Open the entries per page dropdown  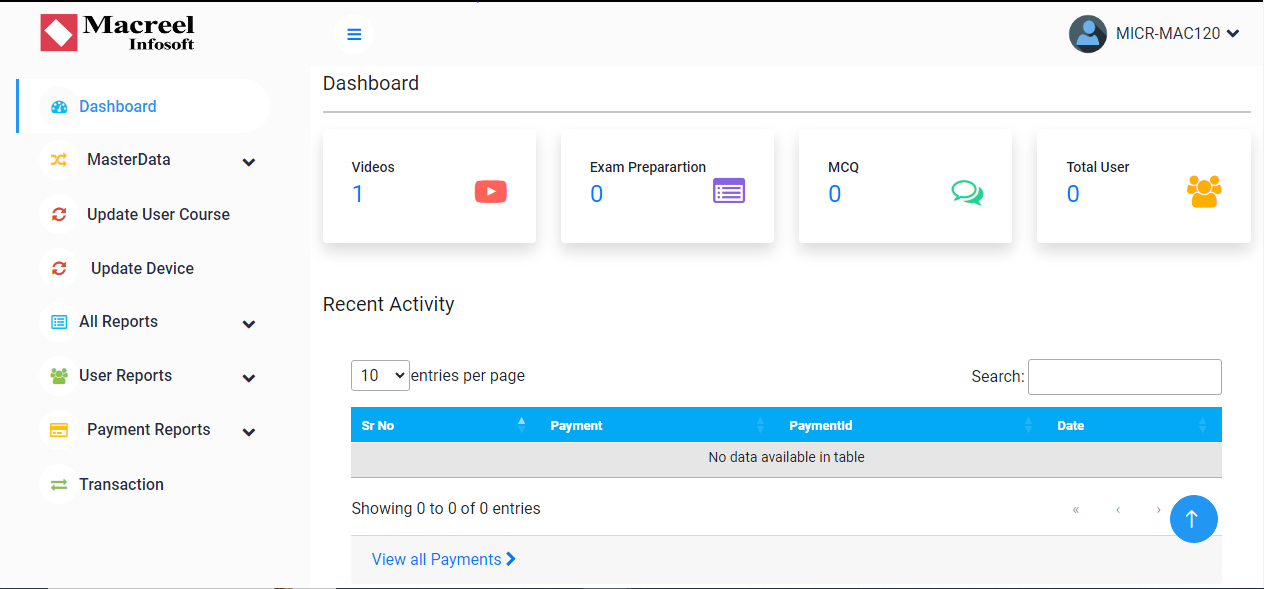(x=380, y=375)
